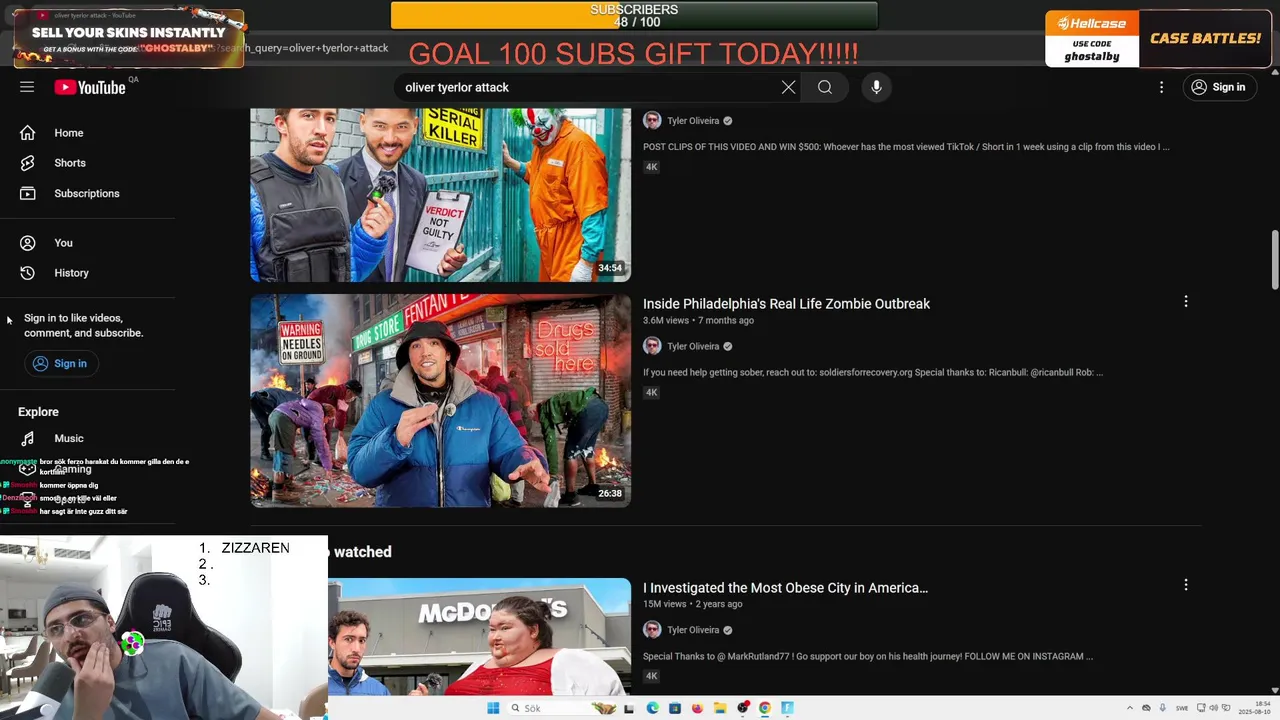Image resolution: width=1280 pixels, height=720 pixels.
Task: Click the '15M views • 2 years ago' text
Action: click(x=692, y=604)
